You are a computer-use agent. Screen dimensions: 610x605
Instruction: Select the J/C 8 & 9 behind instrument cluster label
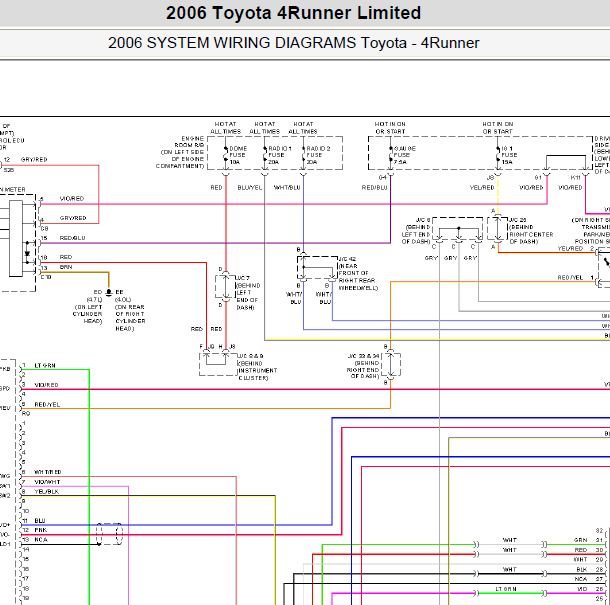257,367
